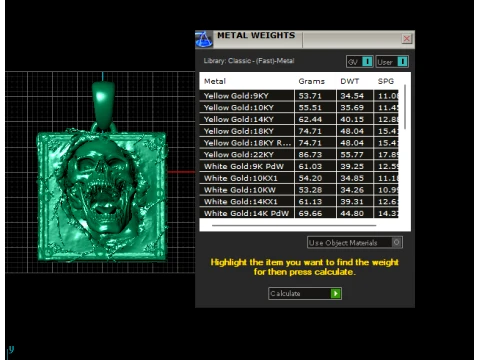Screen dimensions: 480x360
Task: Click the pendant bail loop
Action: pyautogui.click(x=103, y=105)
